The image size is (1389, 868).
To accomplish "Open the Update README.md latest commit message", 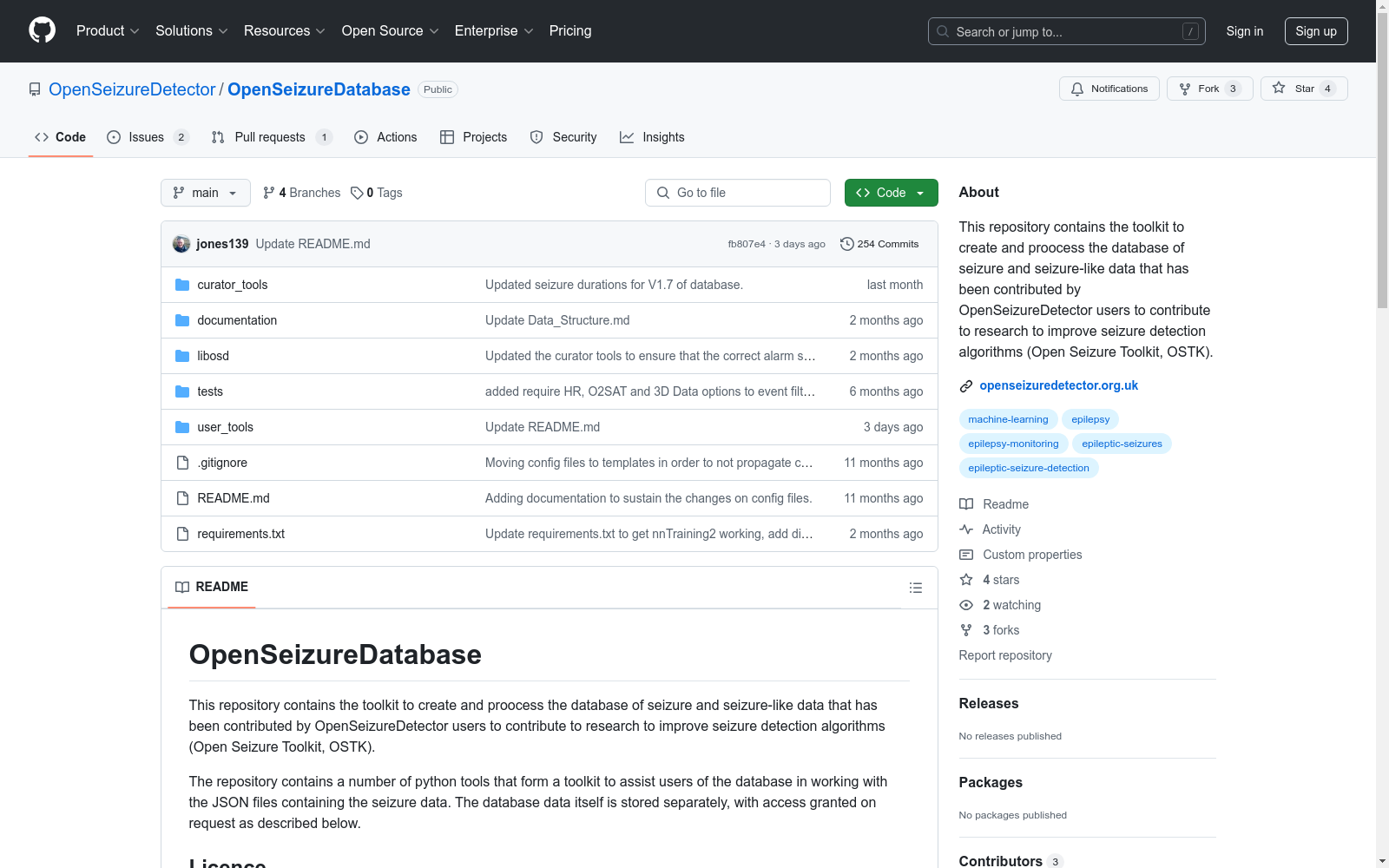I will 313,244.
